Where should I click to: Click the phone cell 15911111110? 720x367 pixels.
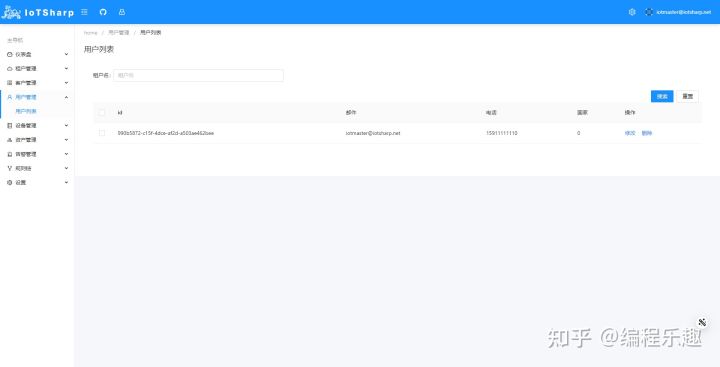[x=501, y=133]
